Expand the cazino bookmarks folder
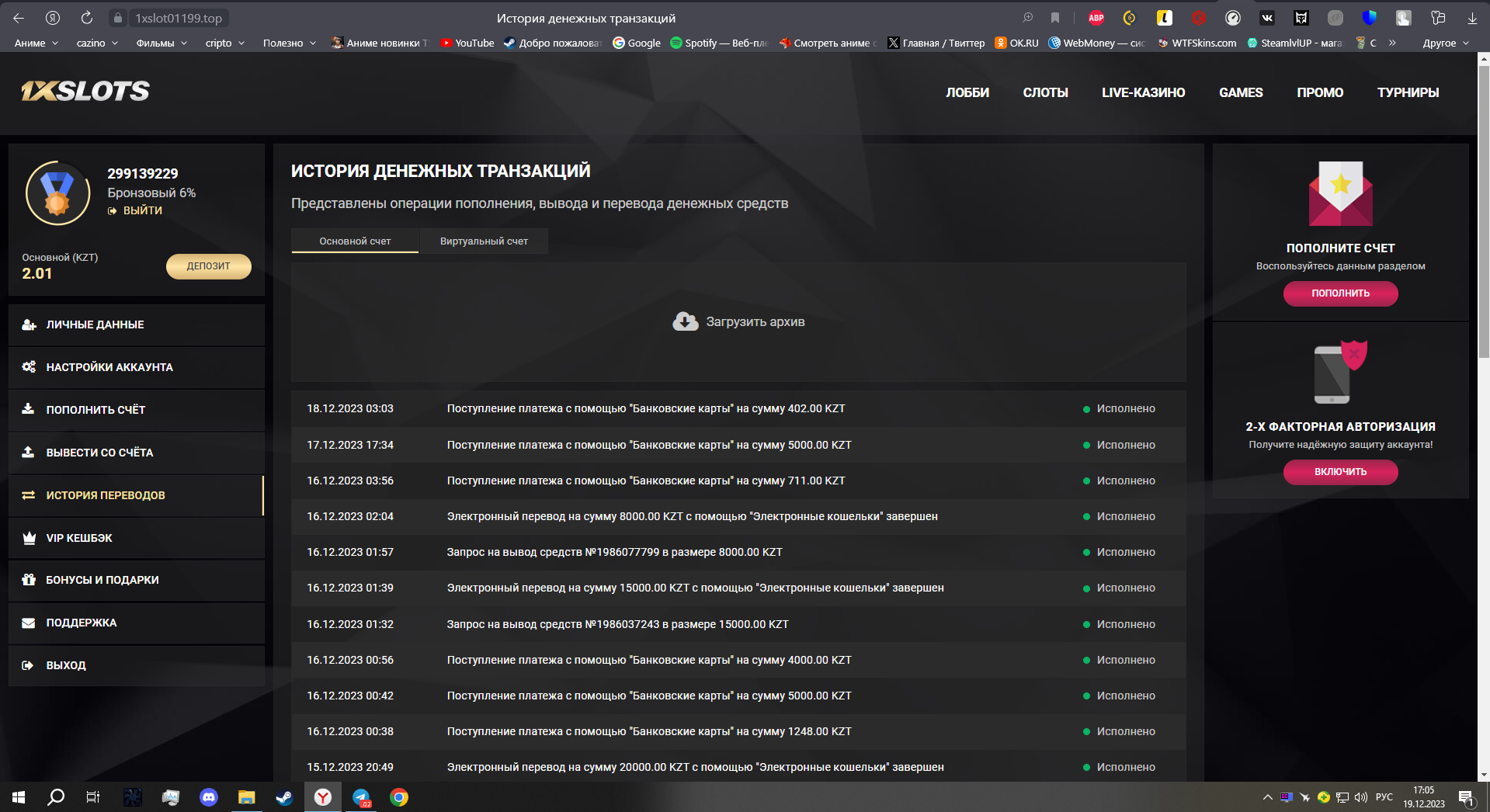 97,43
